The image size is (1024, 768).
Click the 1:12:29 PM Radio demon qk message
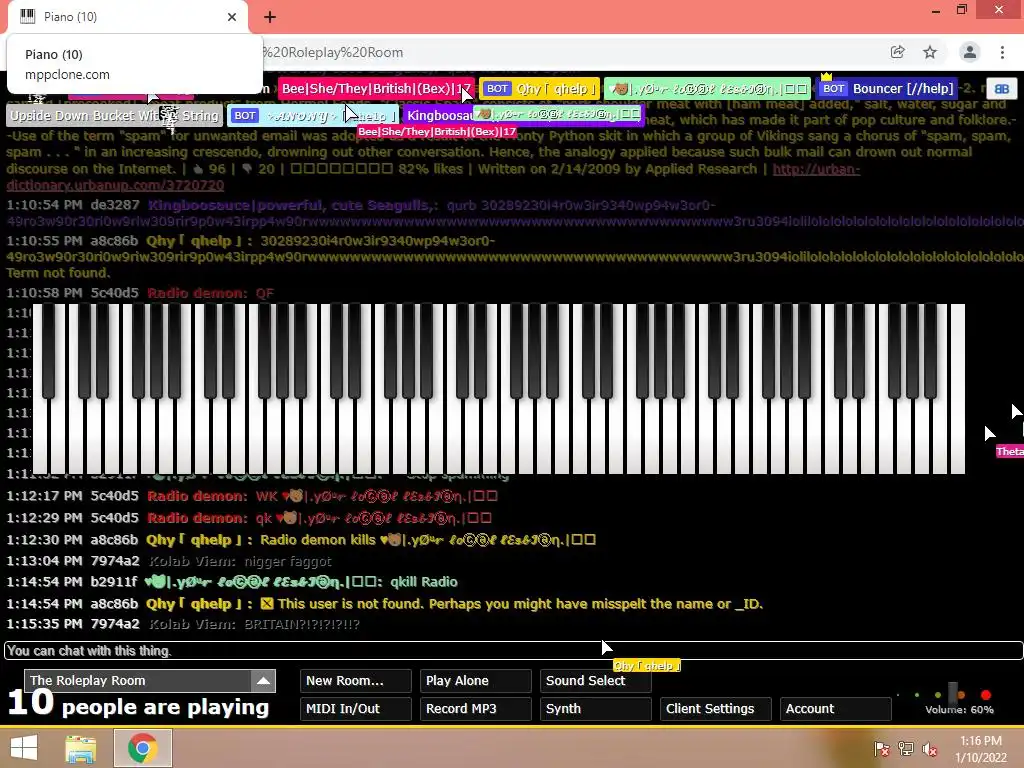pos(249,518)
